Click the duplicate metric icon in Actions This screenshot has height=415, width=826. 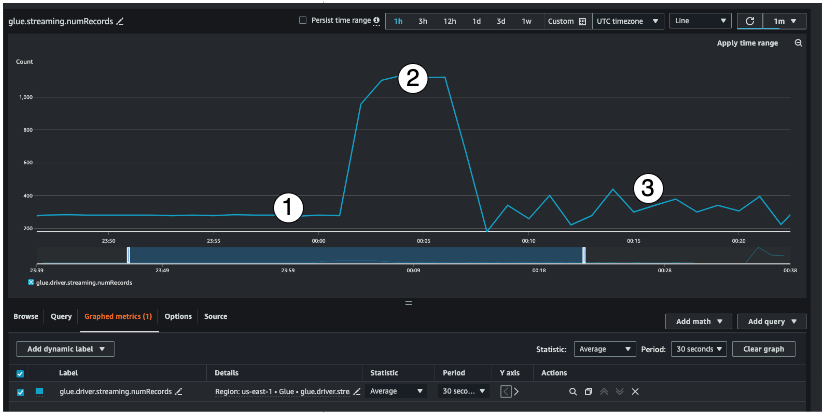point(589,391)
